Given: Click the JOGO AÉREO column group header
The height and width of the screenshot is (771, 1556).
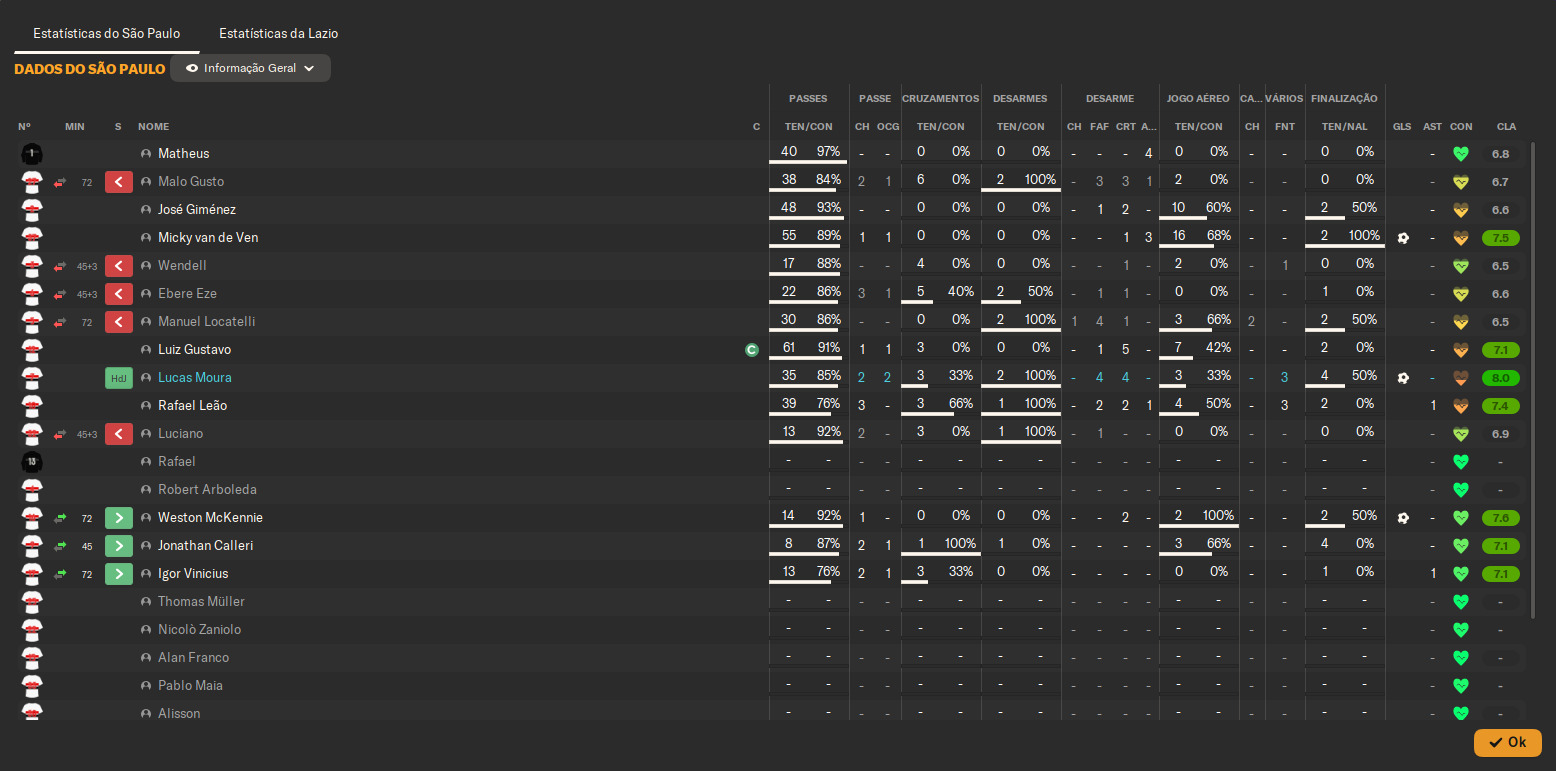Looking at the screenshot, I should pos(1198,99).
